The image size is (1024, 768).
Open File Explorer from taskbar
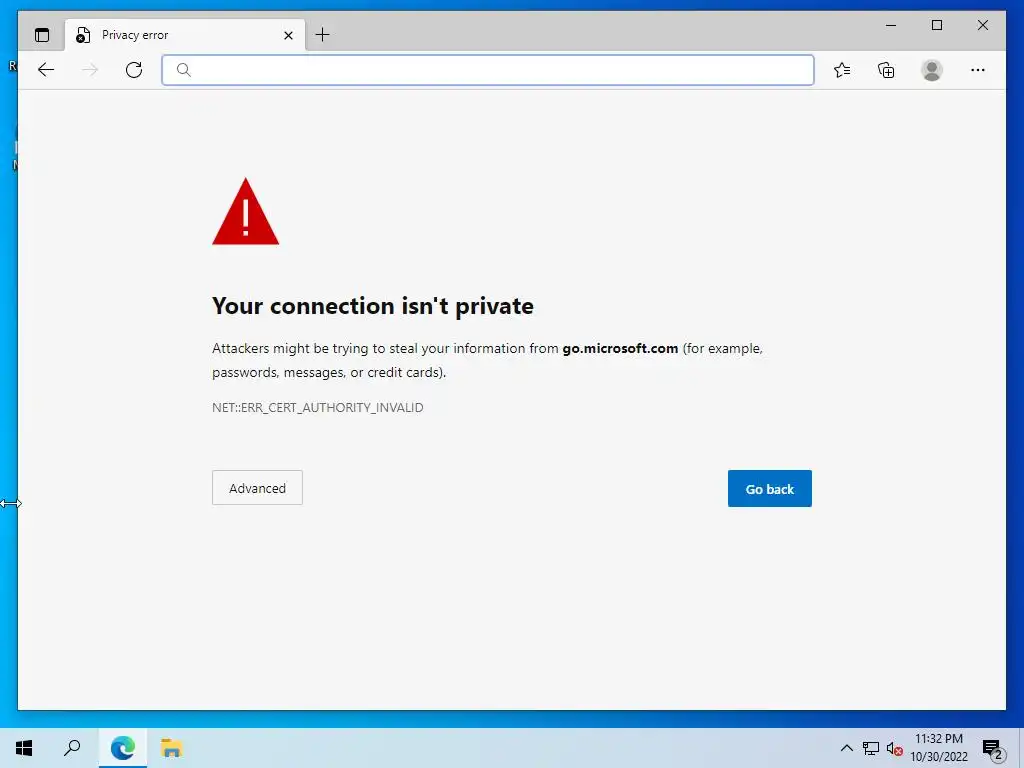(171, 748)
